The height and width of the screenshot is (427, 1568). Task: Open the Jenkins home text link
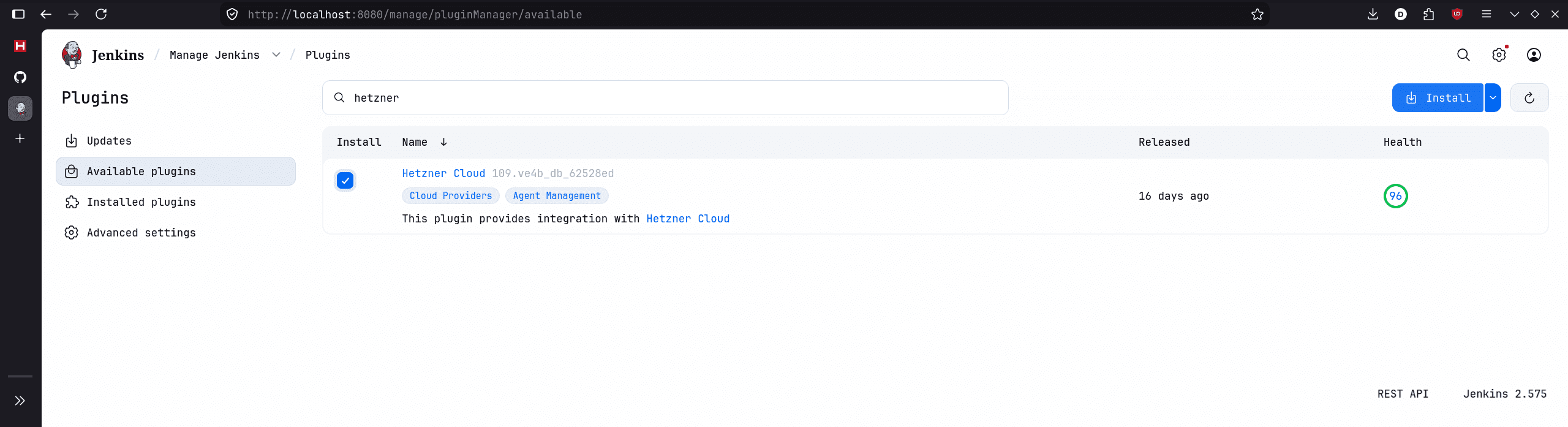118,55
